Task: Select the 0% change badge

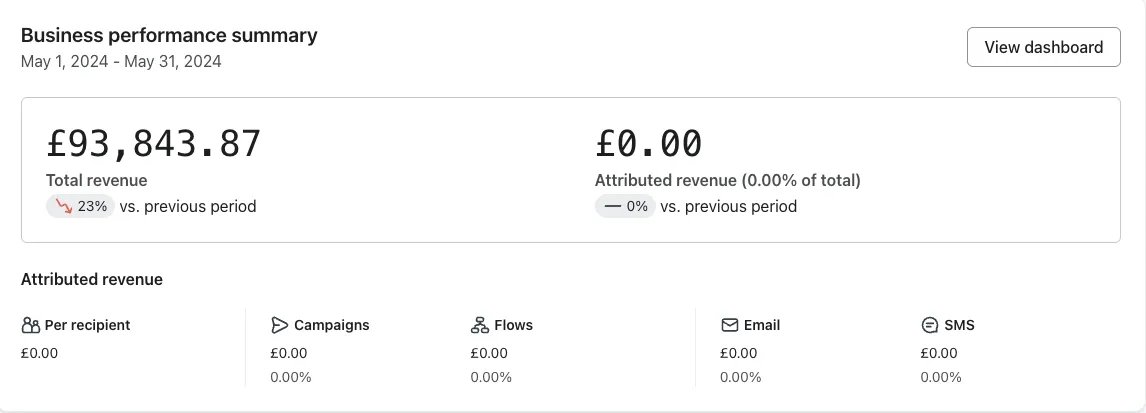Action: 625,206
